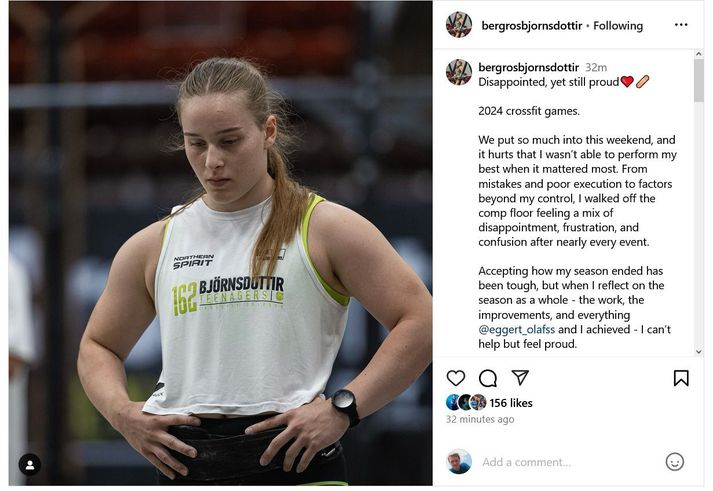Click the 32 minutes ago timestamp
The image size is (713, 491).
coord(480,419)
